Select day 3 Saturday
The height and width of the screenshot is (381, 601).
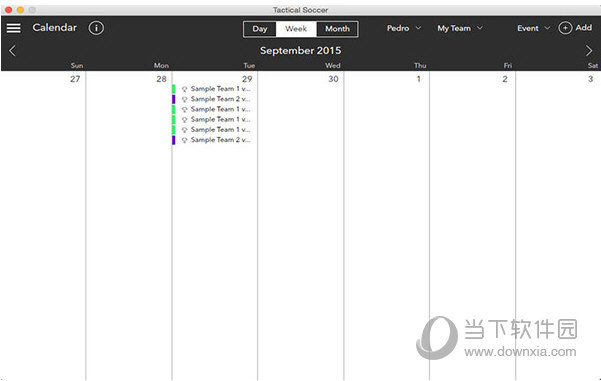coord(591,79)
